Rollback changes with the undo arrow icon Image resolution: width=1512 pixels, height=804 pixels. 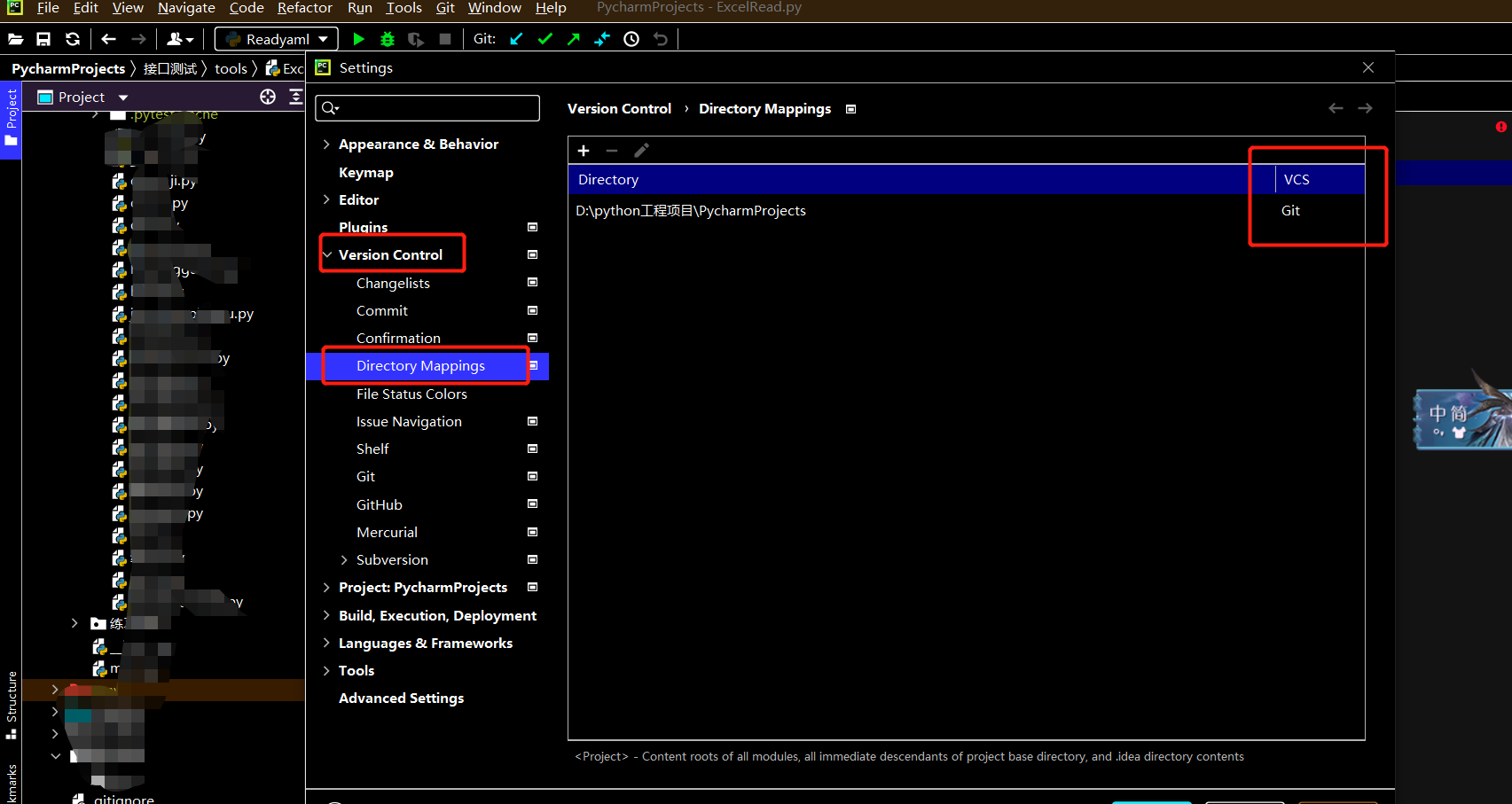coord(660,38)
